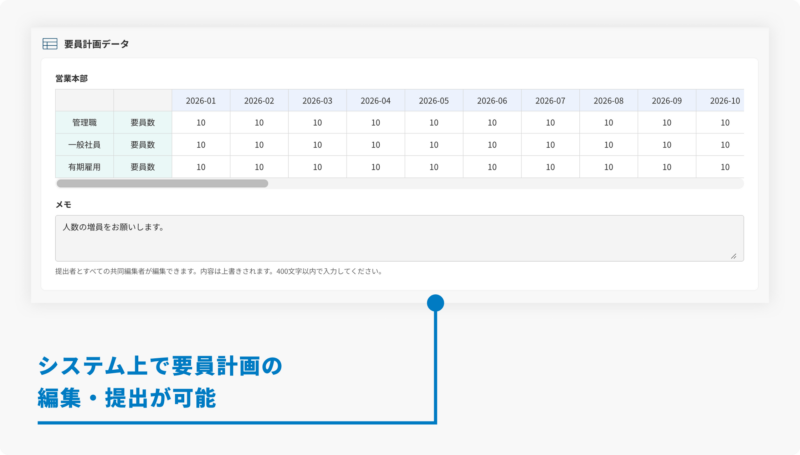Select the 2026-09 column header

(667, 100)
